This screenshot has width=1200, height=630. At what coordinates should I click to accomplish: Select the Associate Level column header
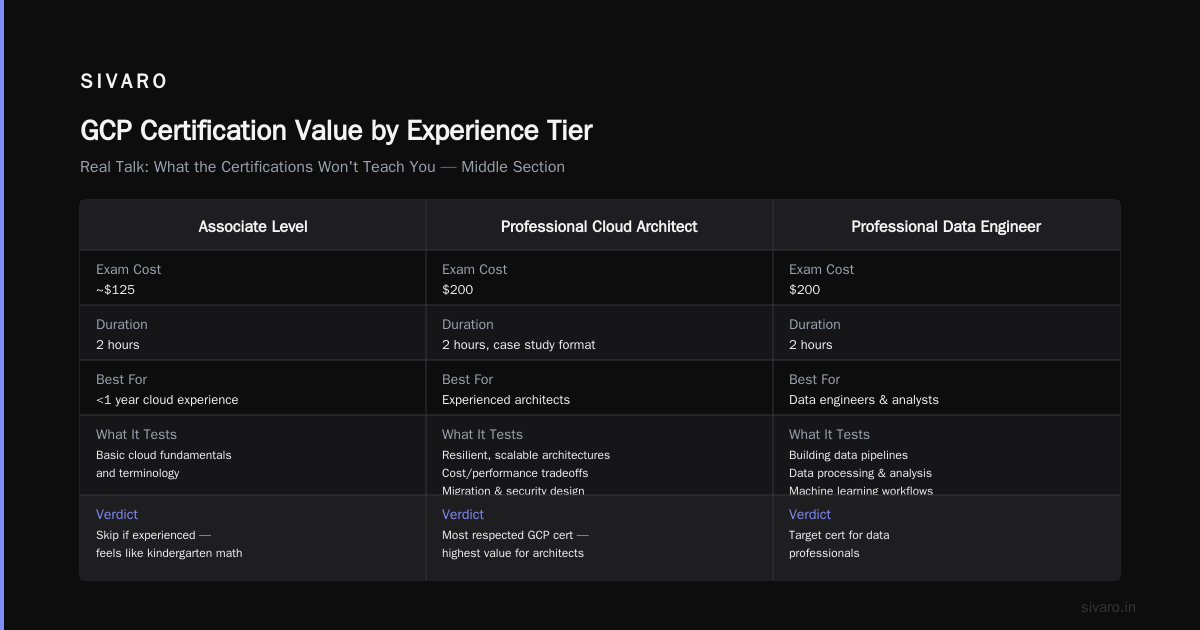point(253,227)
